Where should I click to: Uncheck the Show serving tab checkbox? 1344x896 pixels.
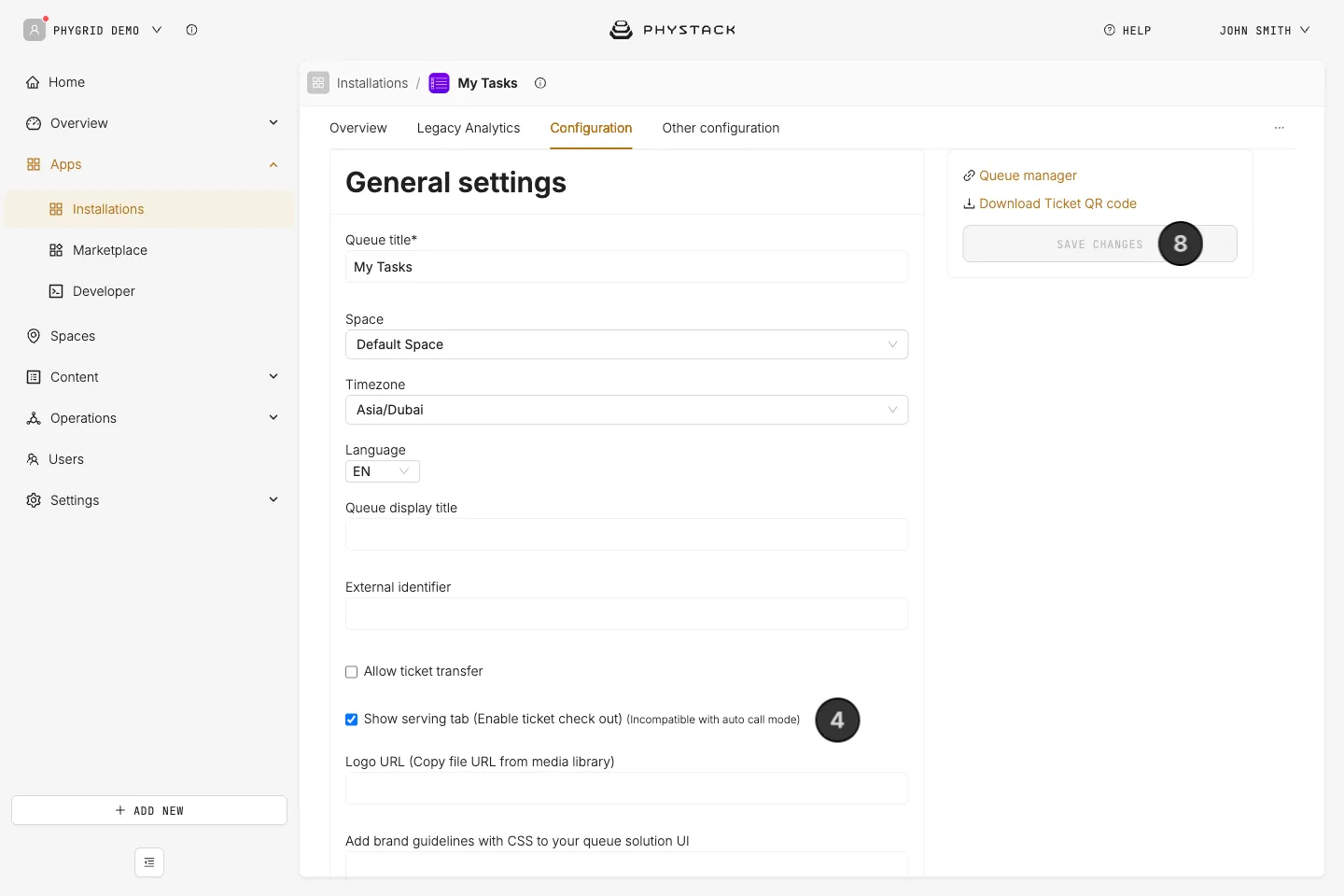352,720
